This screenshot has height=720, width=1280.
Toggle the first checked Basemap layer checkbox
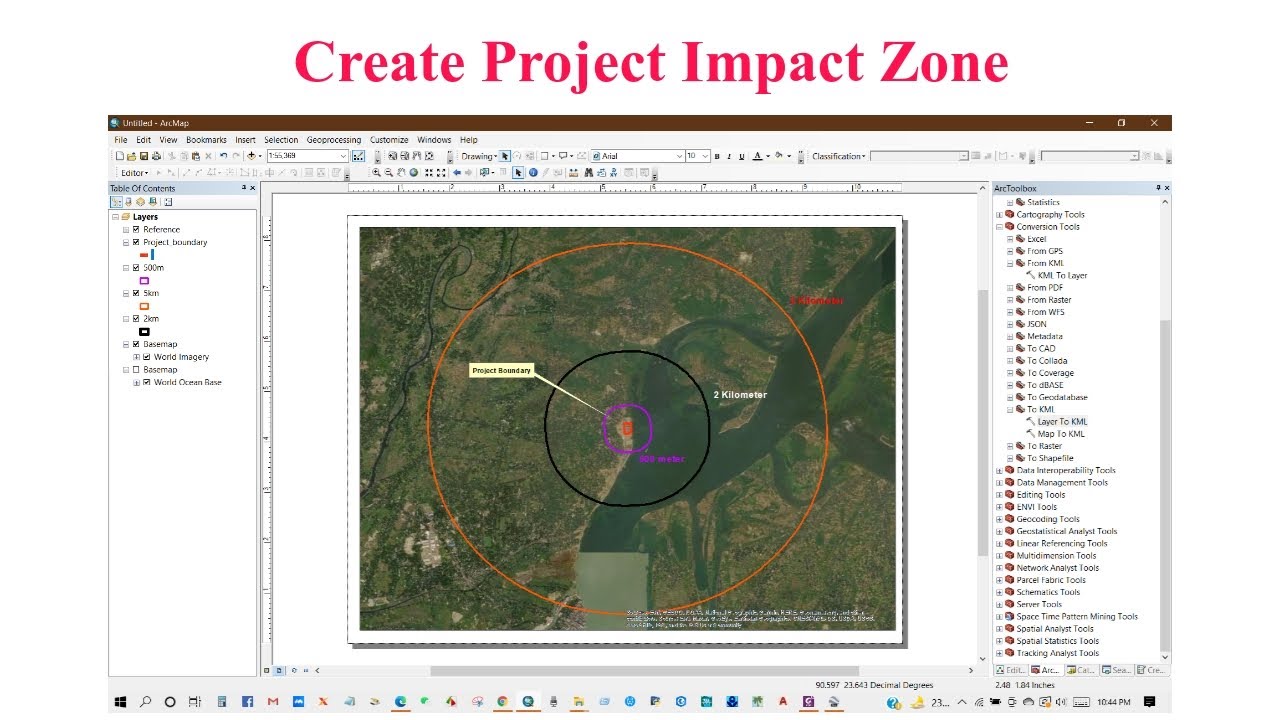[x=136, y=344]
